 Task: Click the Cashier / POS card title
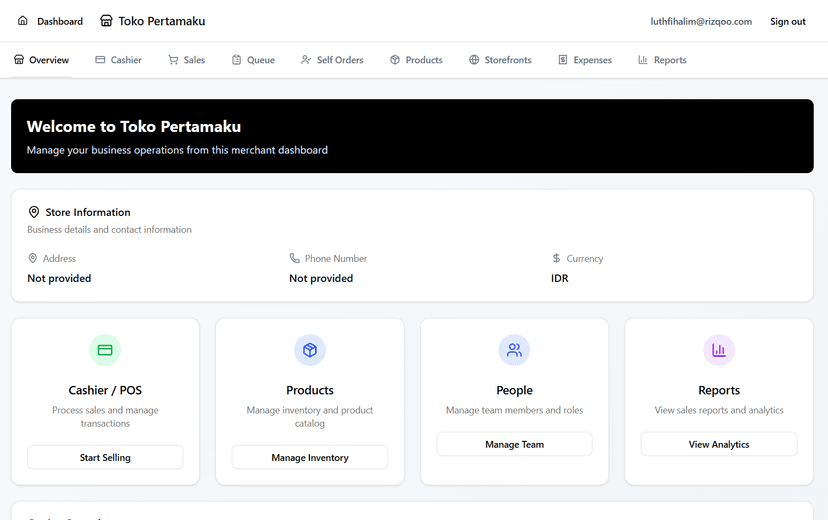(105, 390)
